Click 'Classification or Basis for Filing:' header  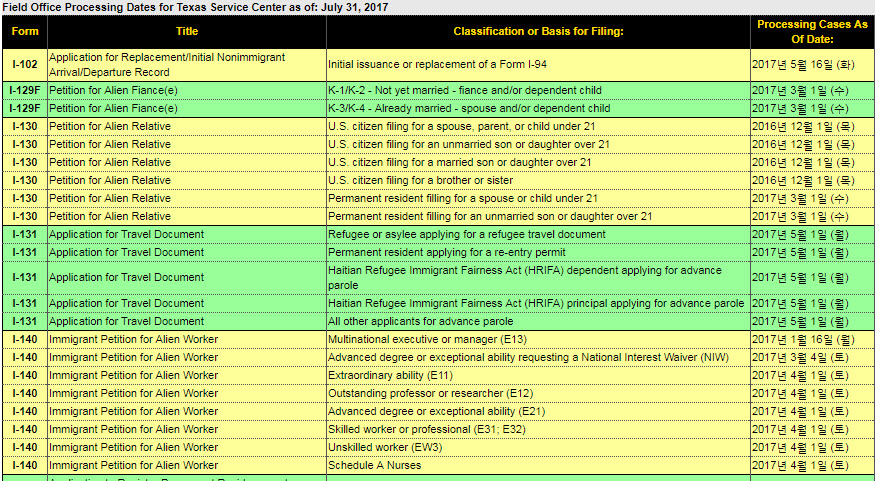538,31
